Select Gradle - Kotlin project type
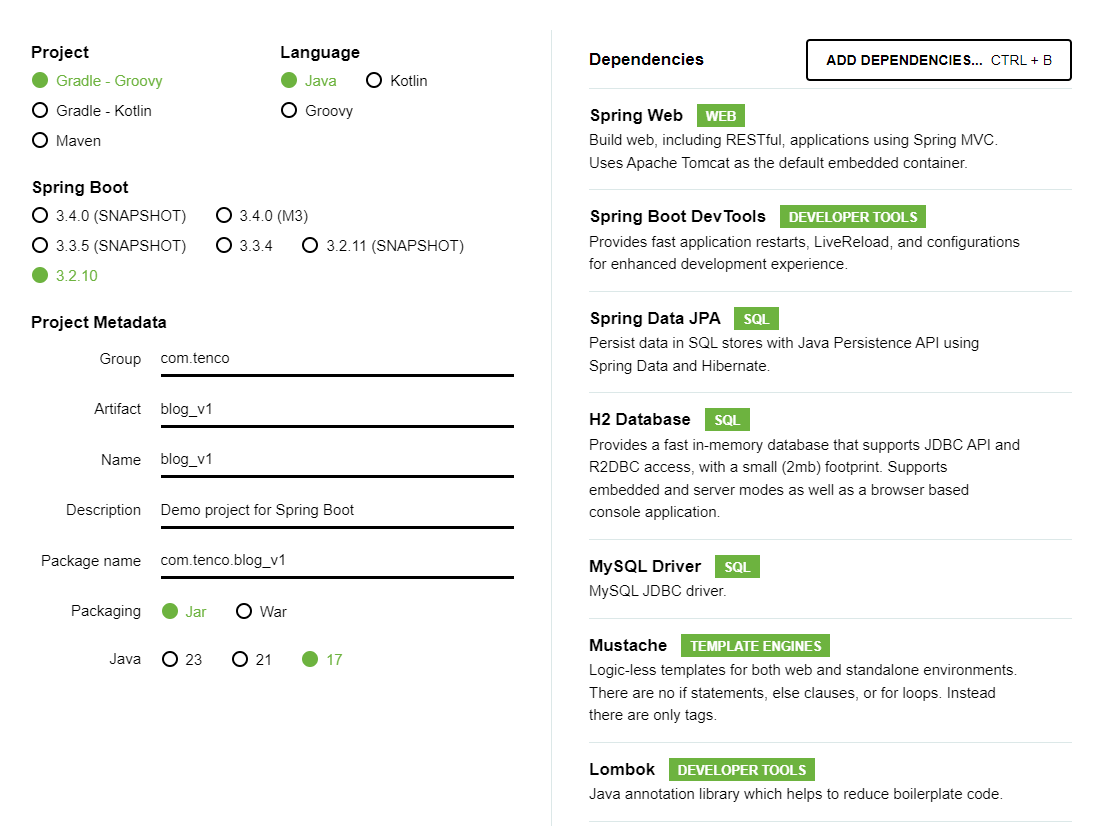The height and width of the screenshot is (826, 1098). click(x=92, y=111)
